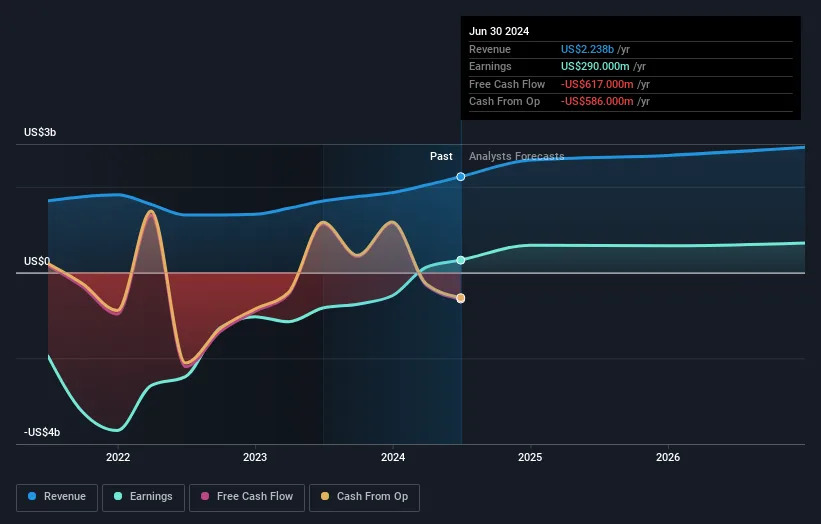The height and width of the screenshot is (524, 821).
Task: Click the Free Cash Flow label in tooltip
Action: [507, 84]
